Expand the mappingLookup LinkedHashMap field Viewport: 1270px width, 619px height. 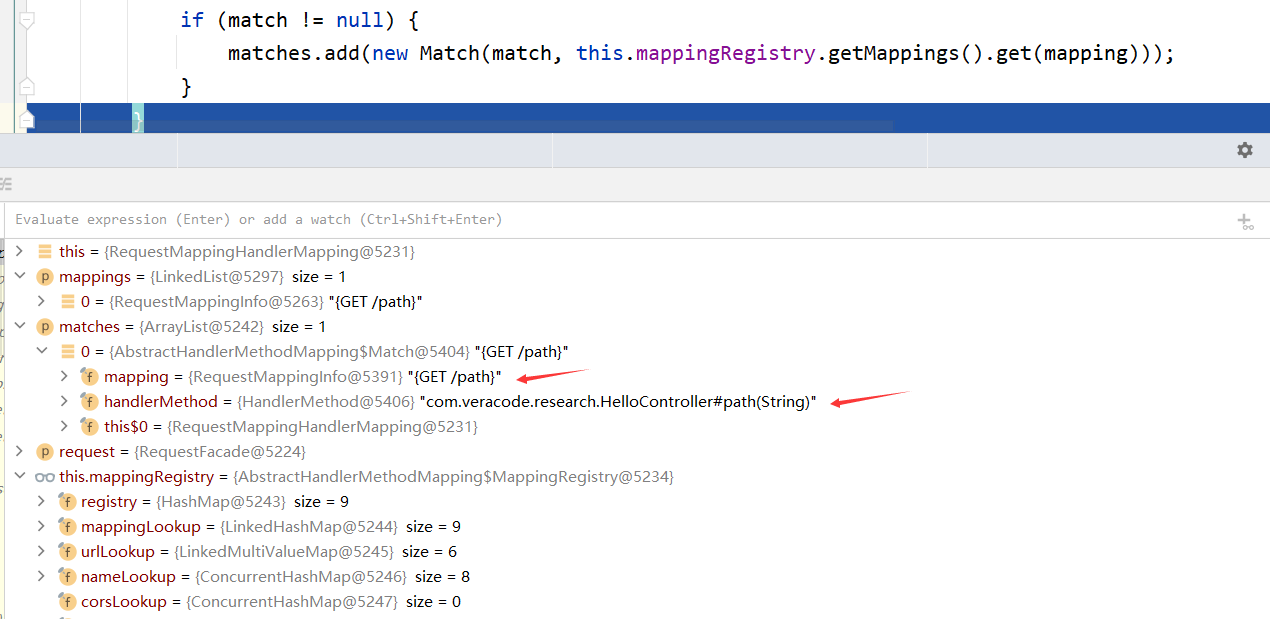click(x=41, y=526)
